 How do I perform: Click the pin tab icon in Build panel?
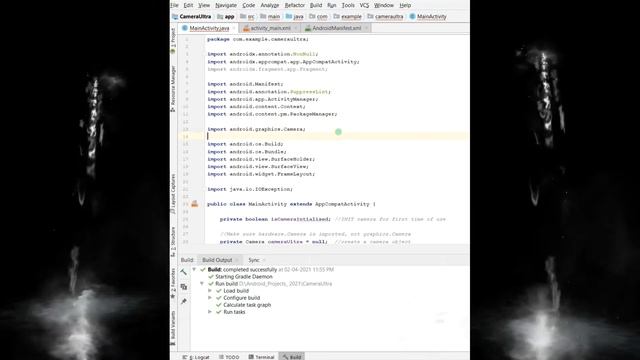[184, 302]
